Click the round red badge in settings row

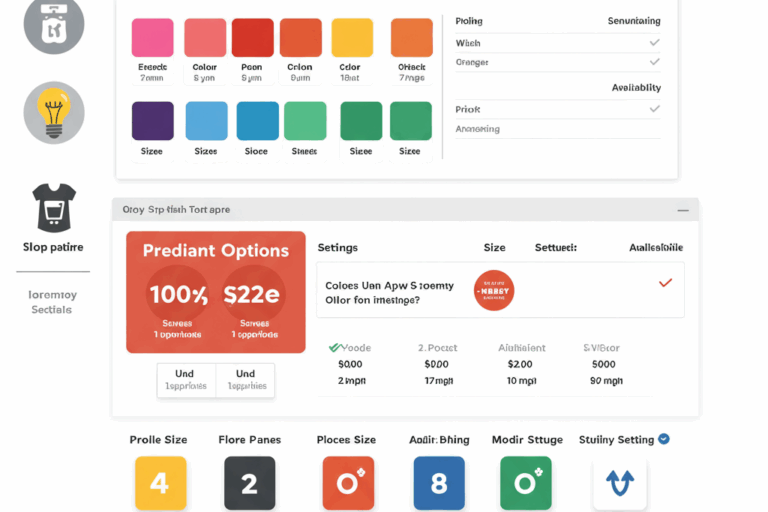point(494,291)
